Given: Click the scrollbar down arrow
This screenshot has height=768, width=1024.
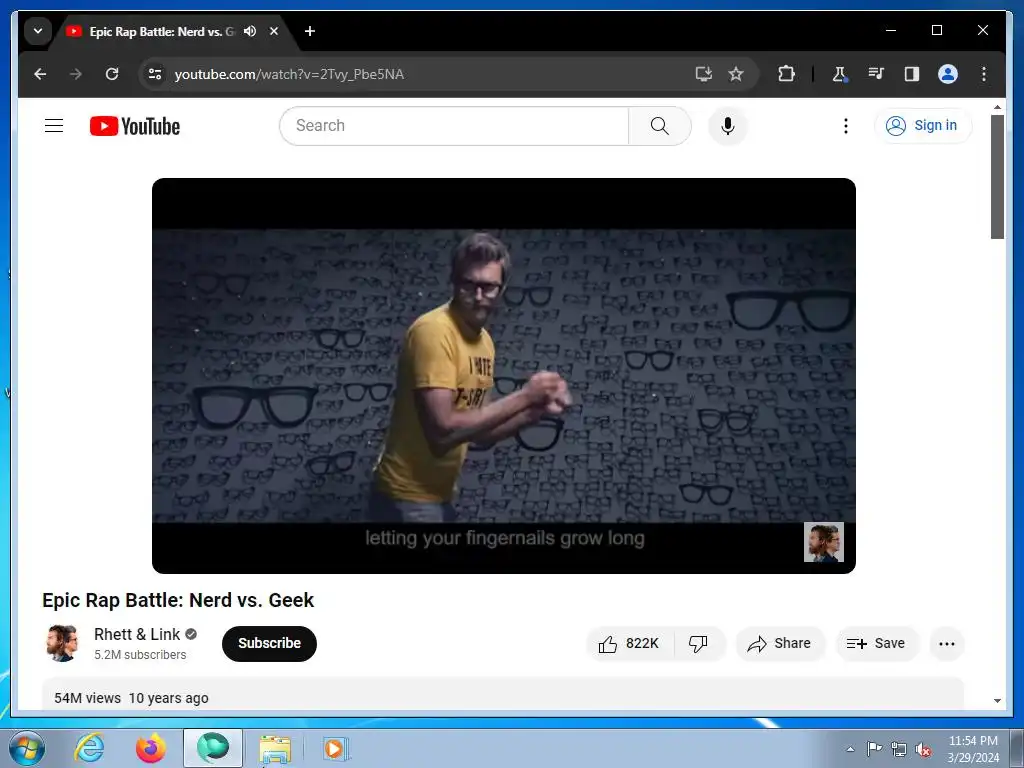Looking at the screenshot, I should (x=997, y=701).
